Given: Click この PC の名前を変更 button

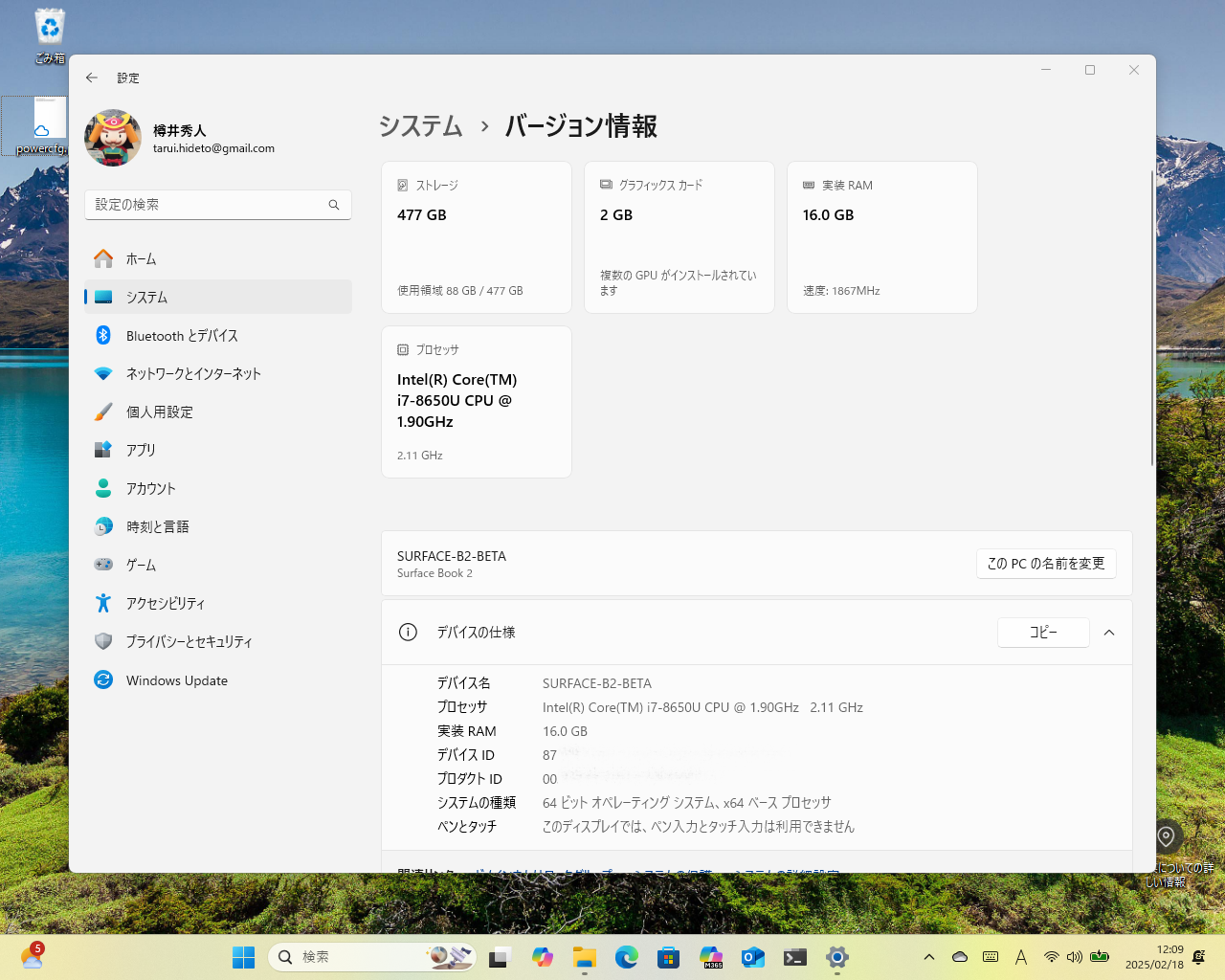Looking at the screenshot, I should pyautogui.click(x=1046, y=564).
